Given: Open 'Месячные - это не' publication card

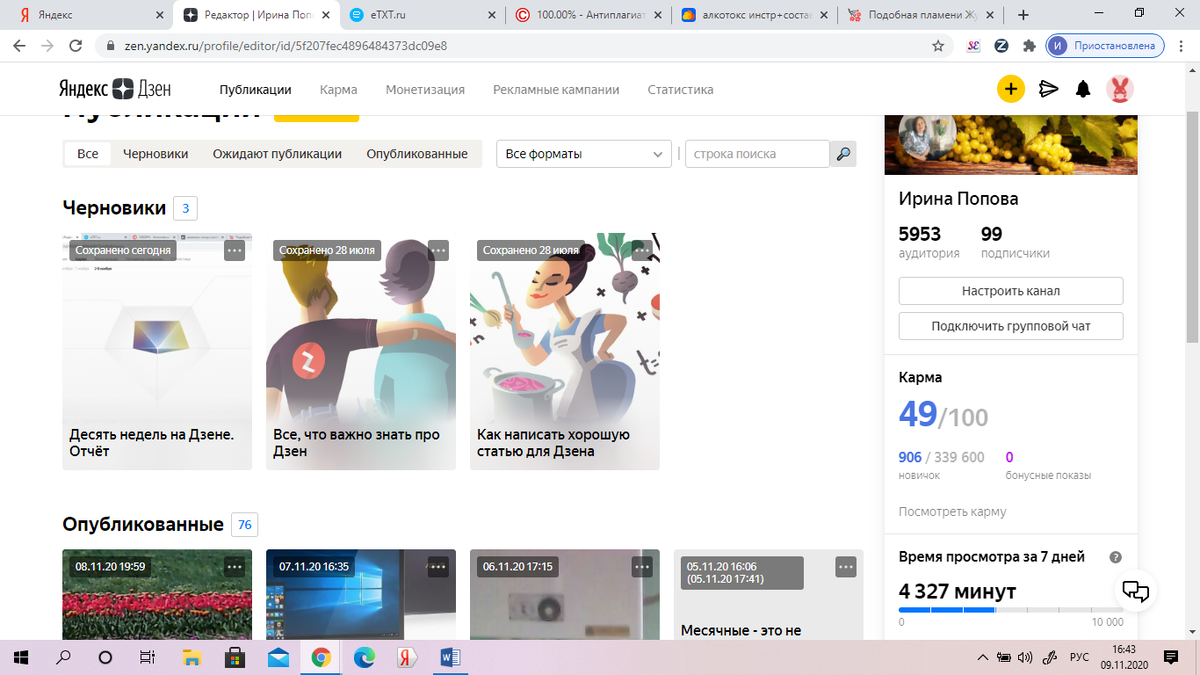Looking at the screenshot, I should (768, 595).
